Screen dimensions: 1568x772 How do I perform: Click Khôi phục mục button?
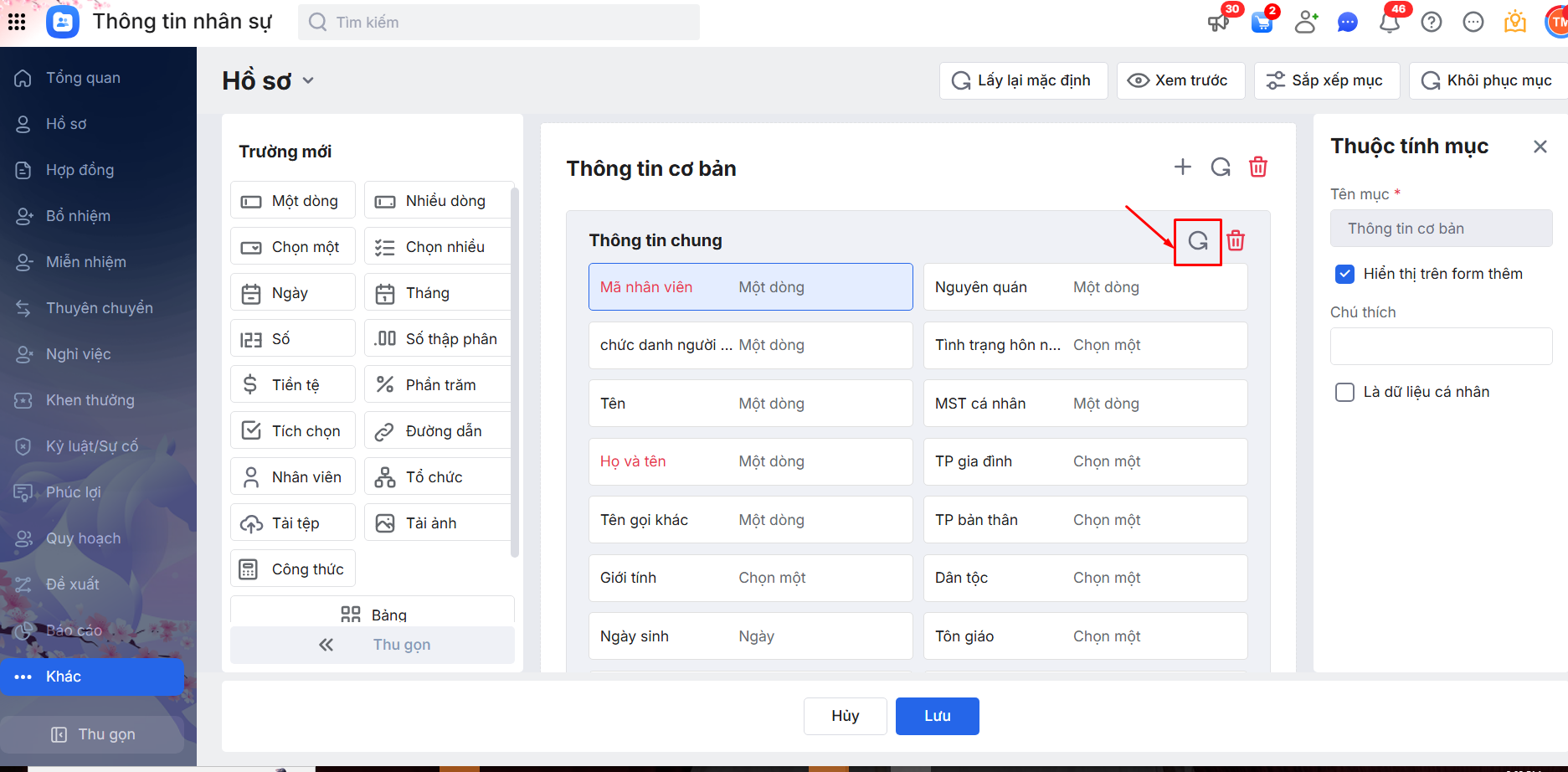pyautogui.click(x=1488, y=80)
